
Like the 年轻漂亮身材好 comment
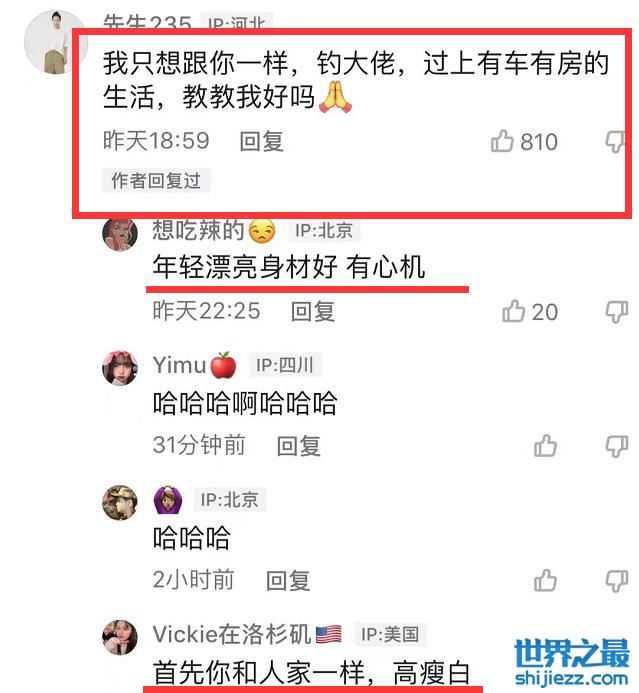[513, 311]
